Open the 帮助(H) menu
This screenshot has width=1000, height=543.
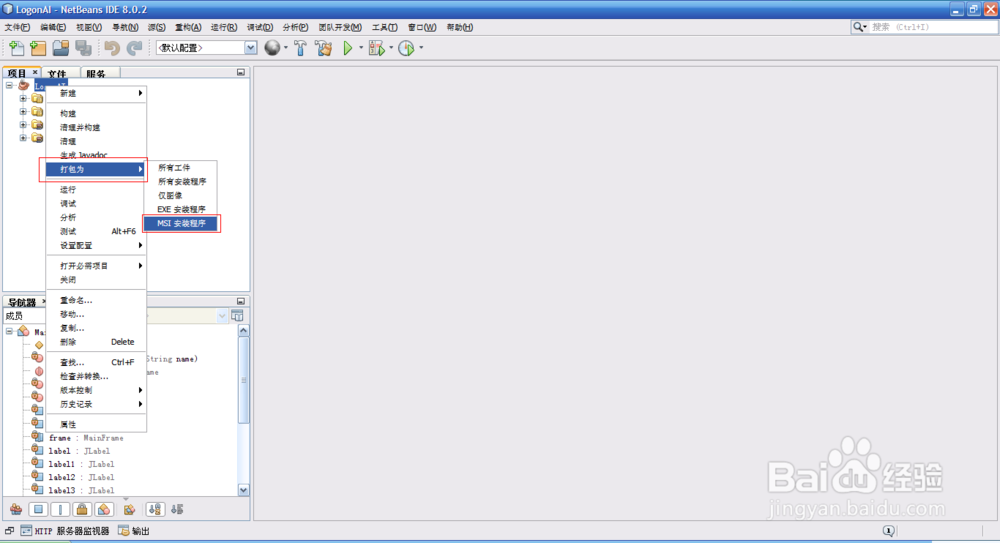tap(460, 27)
